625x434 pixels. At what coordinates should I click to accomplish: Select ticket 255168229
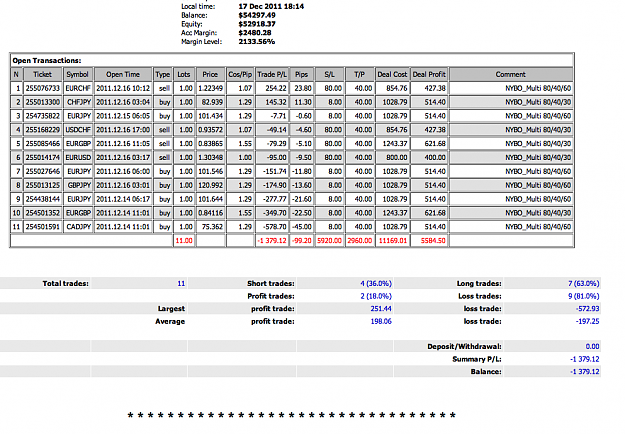[x=43, y=130]
